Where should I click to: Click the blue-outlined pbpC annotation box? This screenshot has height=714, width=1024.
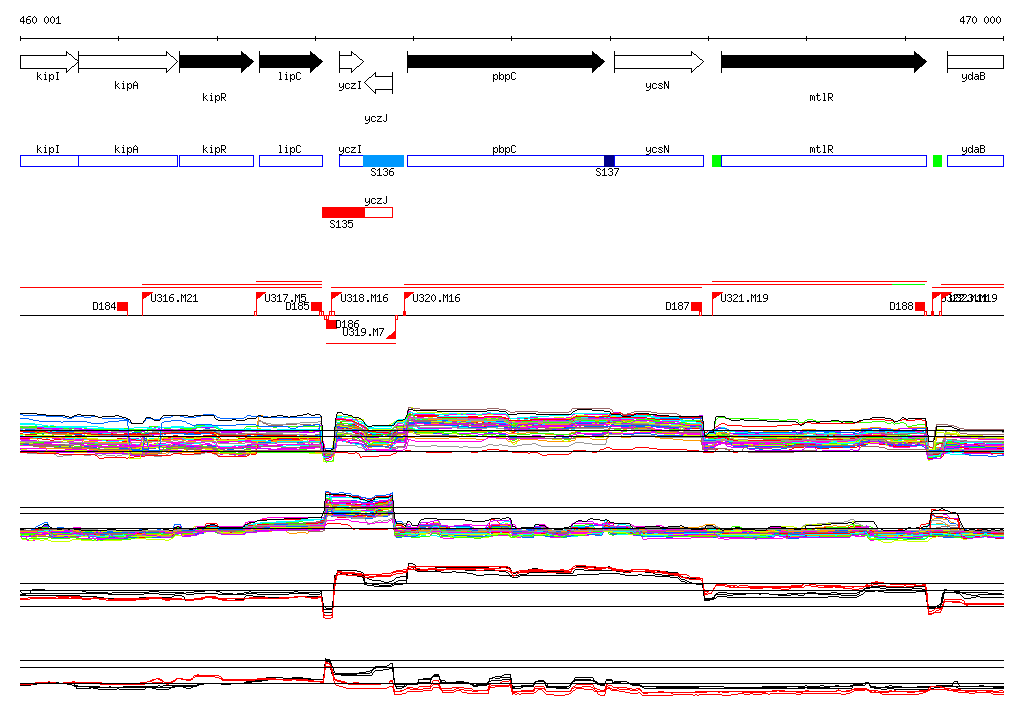506,161
